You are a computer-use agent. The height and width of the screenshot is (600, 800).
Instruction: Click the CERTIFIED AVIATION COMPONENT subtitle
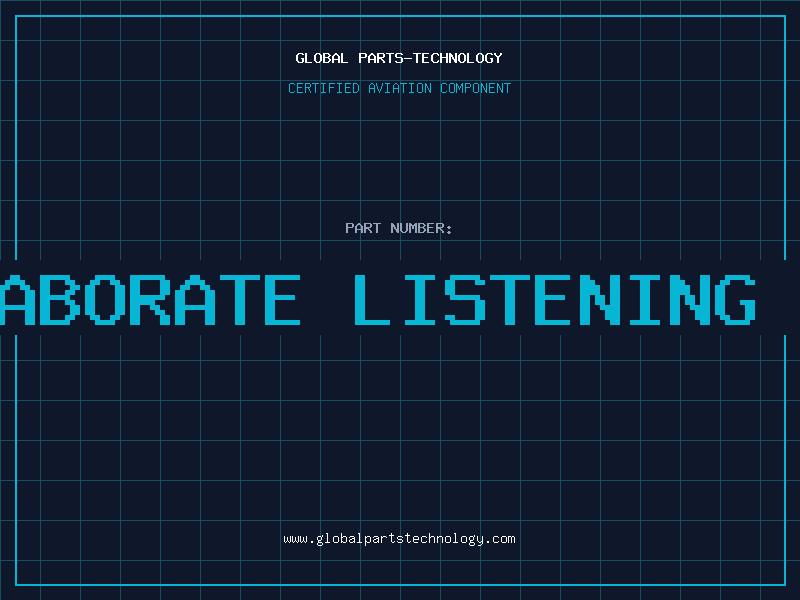[399, 88]
